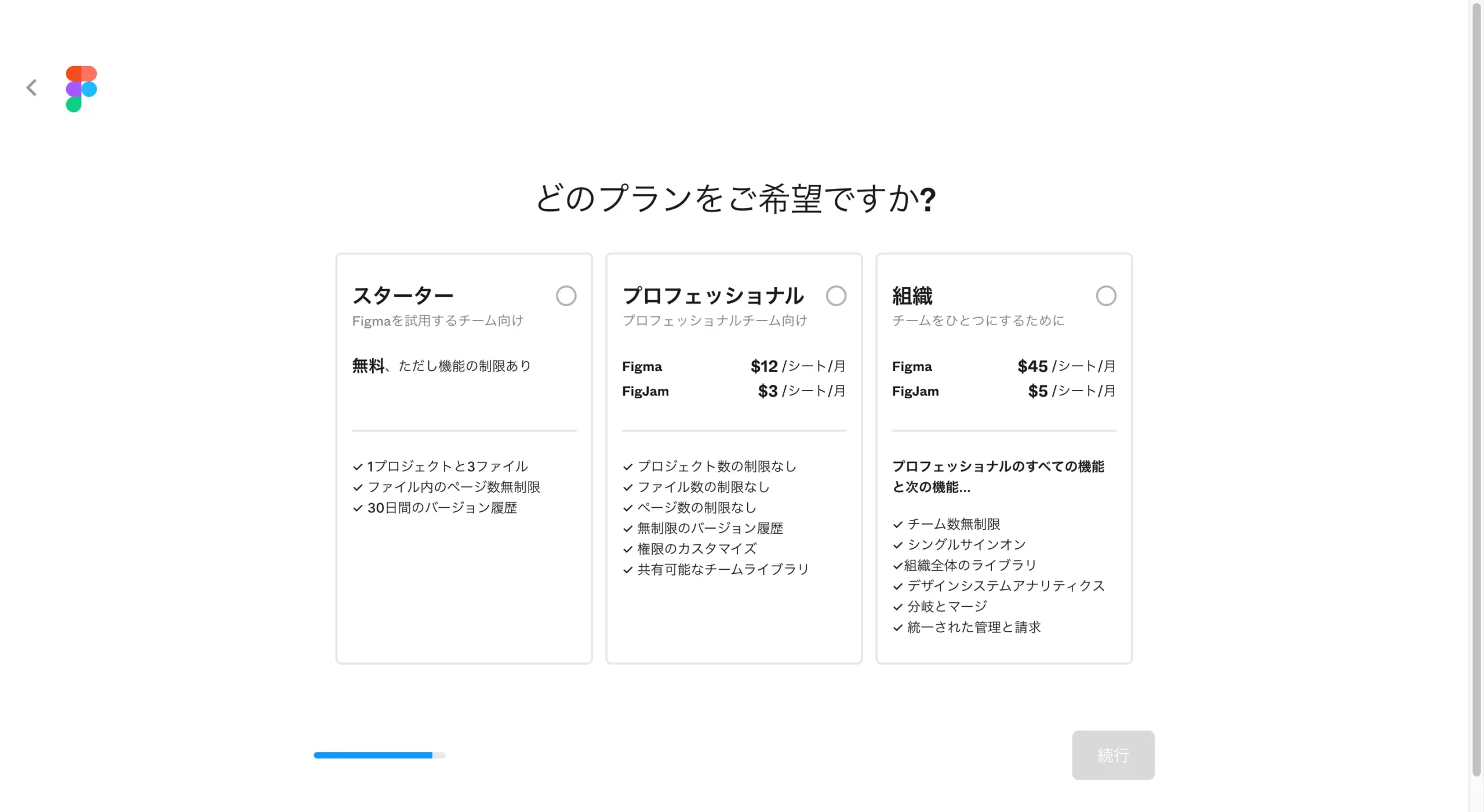Click Figmaを試用するチーム向け subtitle
The height and width of the screenshot is (812, 1484).
tap(438, 321)
